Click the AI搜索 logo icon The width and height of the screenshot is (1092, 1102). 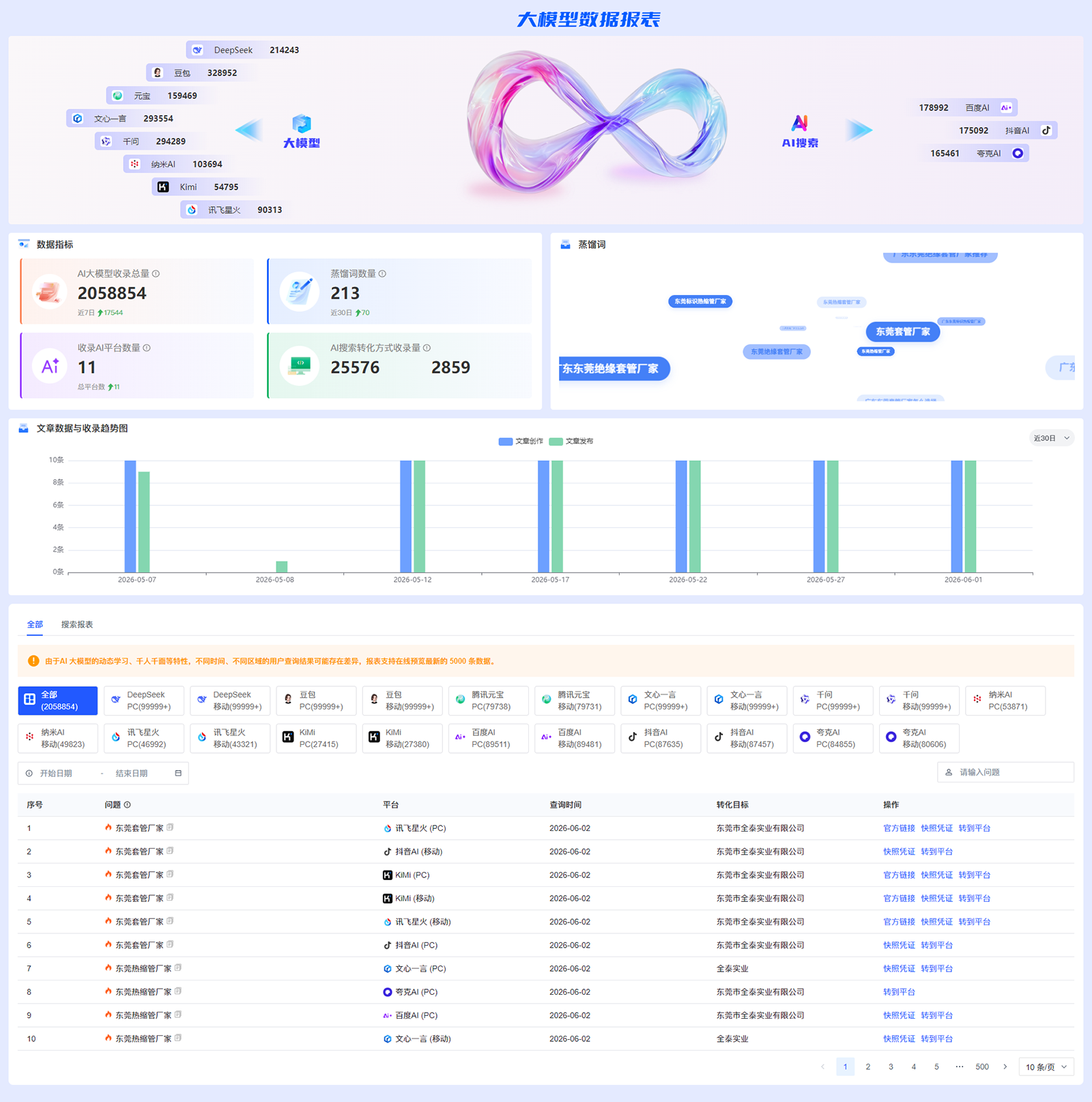[x=800, y=123]
